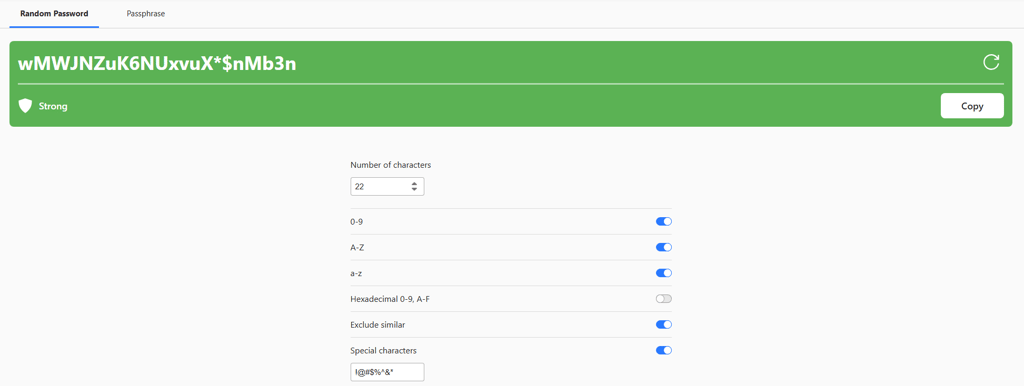
Task: Select the Random Password tab
Action: click(x=54, y=13)
